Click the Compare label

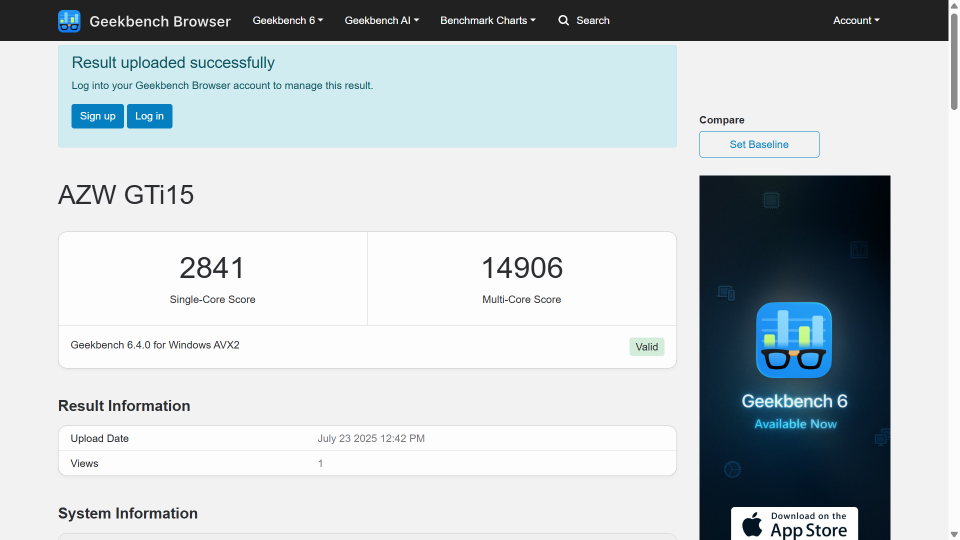pyautogui.click(x=722, y=120)
